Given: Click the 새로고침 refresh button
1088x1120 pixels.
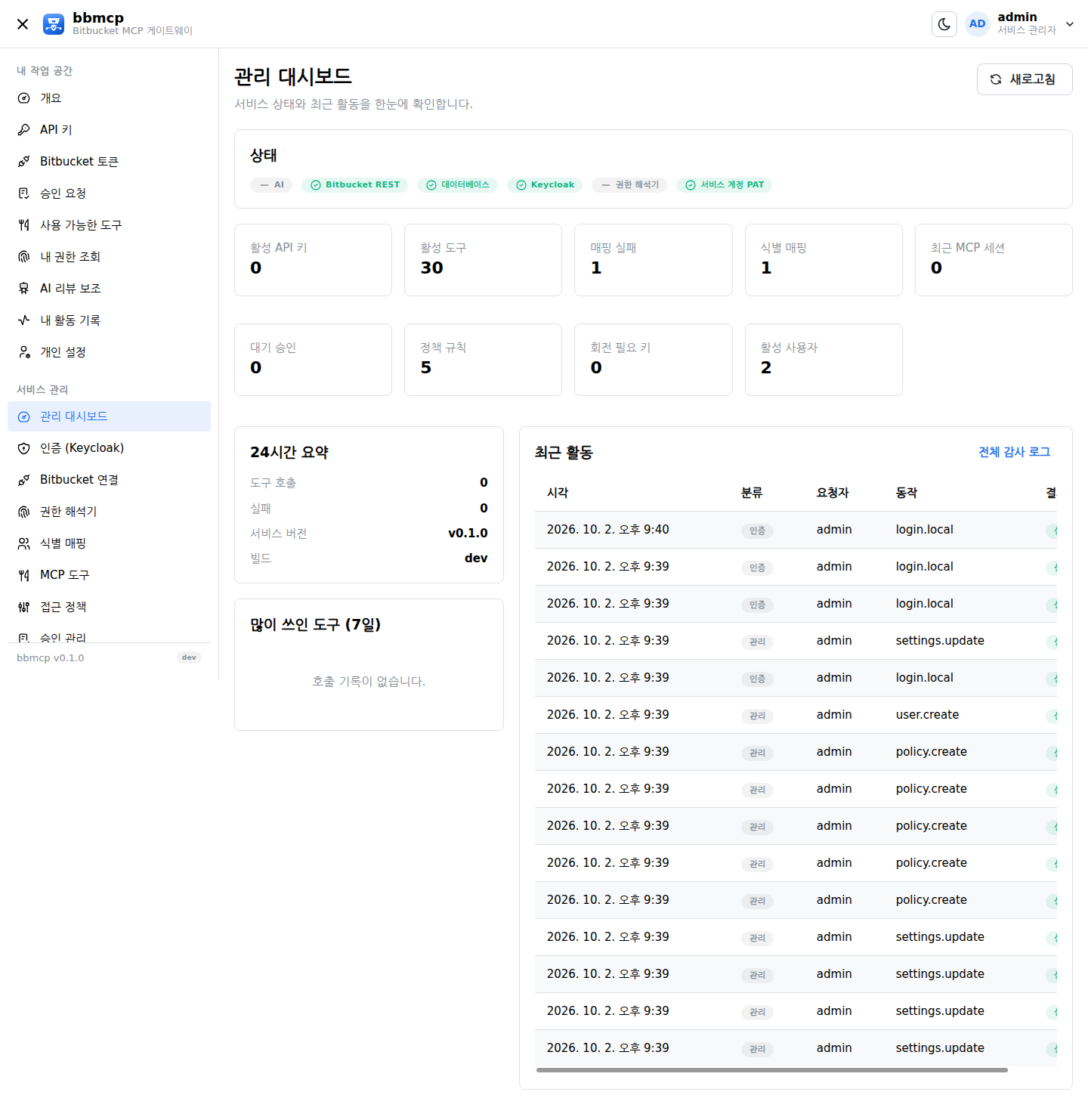Looking at the screenshot, I should pyautogui.click(x=1025, y=79).
